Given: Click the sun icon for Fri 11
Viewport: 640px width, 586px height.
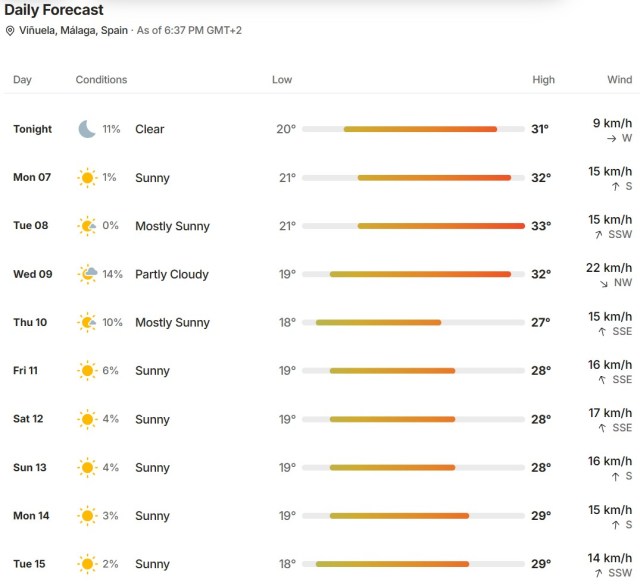Looking at the screenshot, I should 87,371.
